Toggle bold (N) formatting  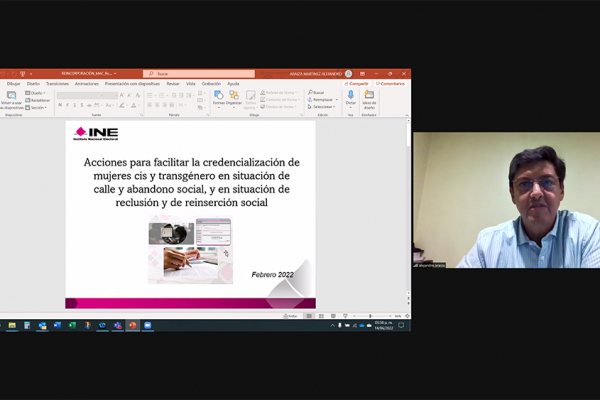[x=60, y=105]
